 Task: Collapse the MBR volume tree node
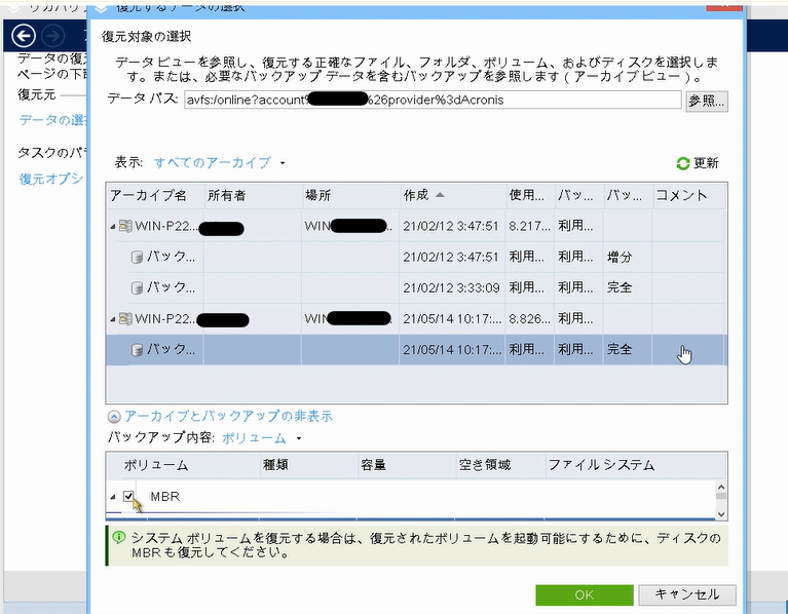[113, 497]
